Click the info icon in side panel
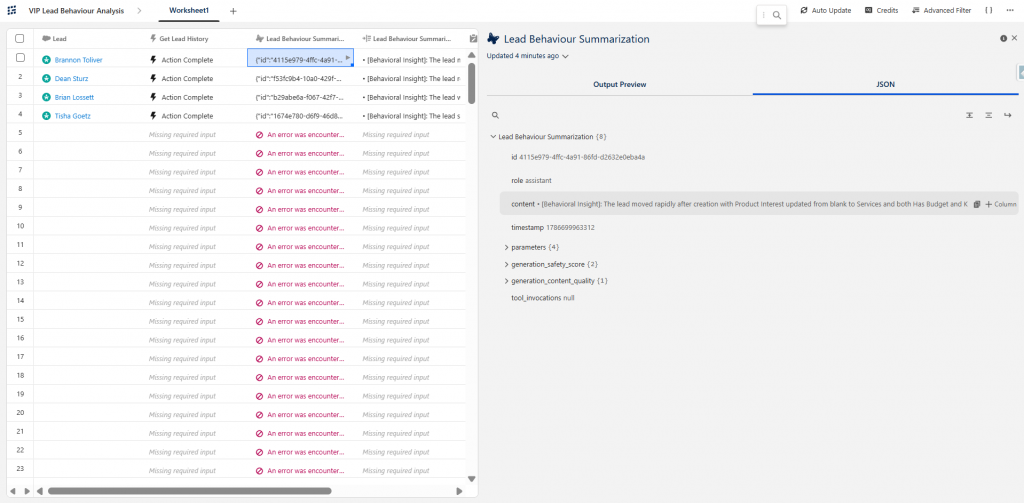Image resolution: width=1024 pixels, height=503 pixels. click(x=1003, y=39)
